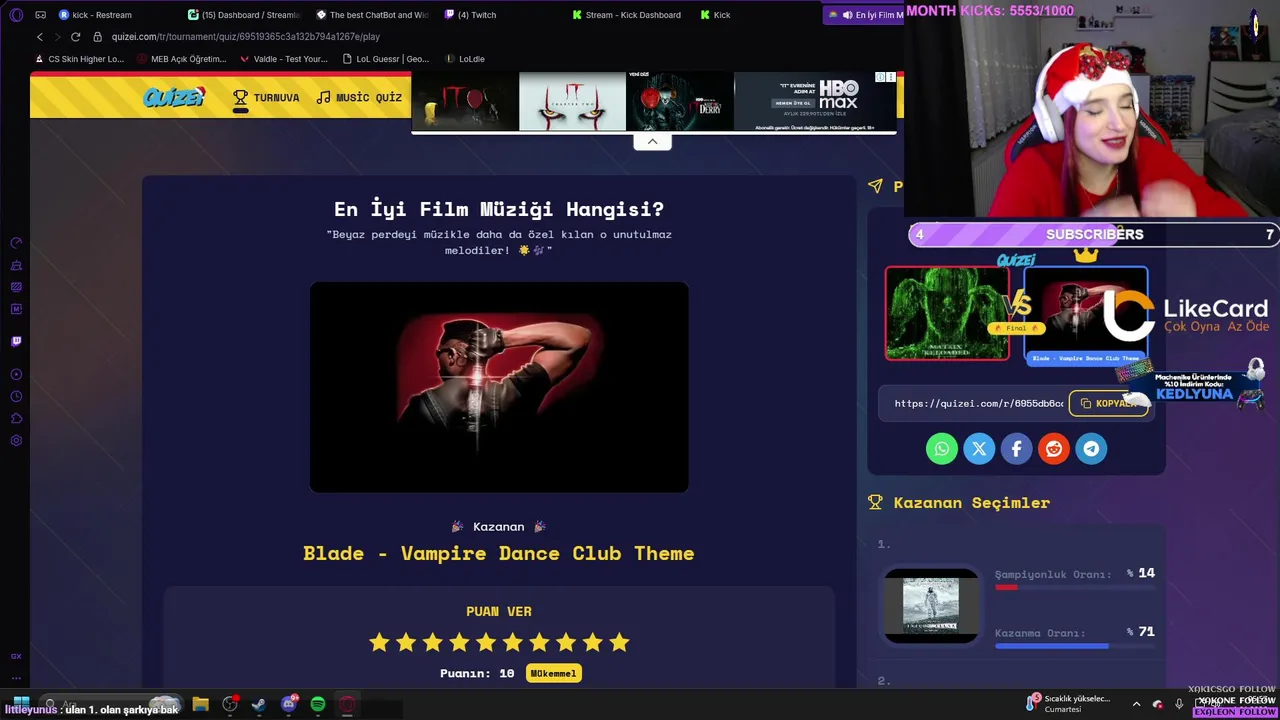
Task: Click the 'Blade - Vampire Dance Club Theme' title
Action: (499, 553)
